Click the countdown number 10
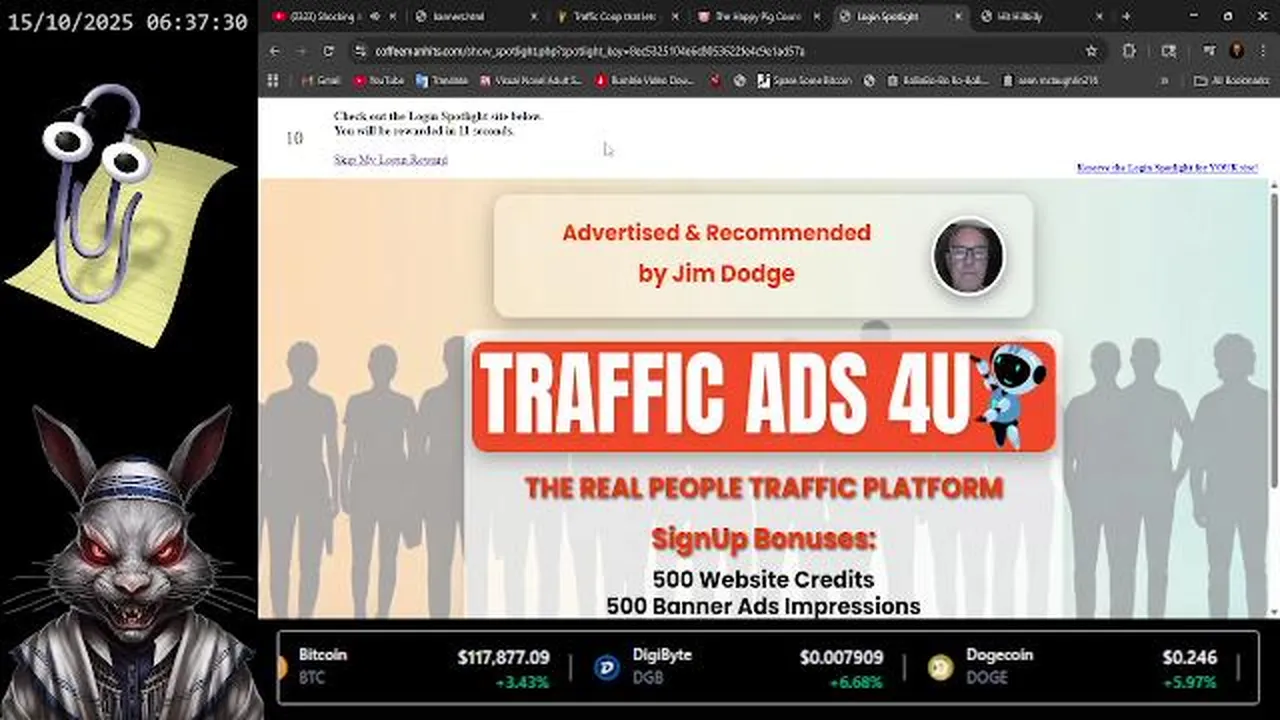The image size is (1280, 720). (x=294, y=138)
